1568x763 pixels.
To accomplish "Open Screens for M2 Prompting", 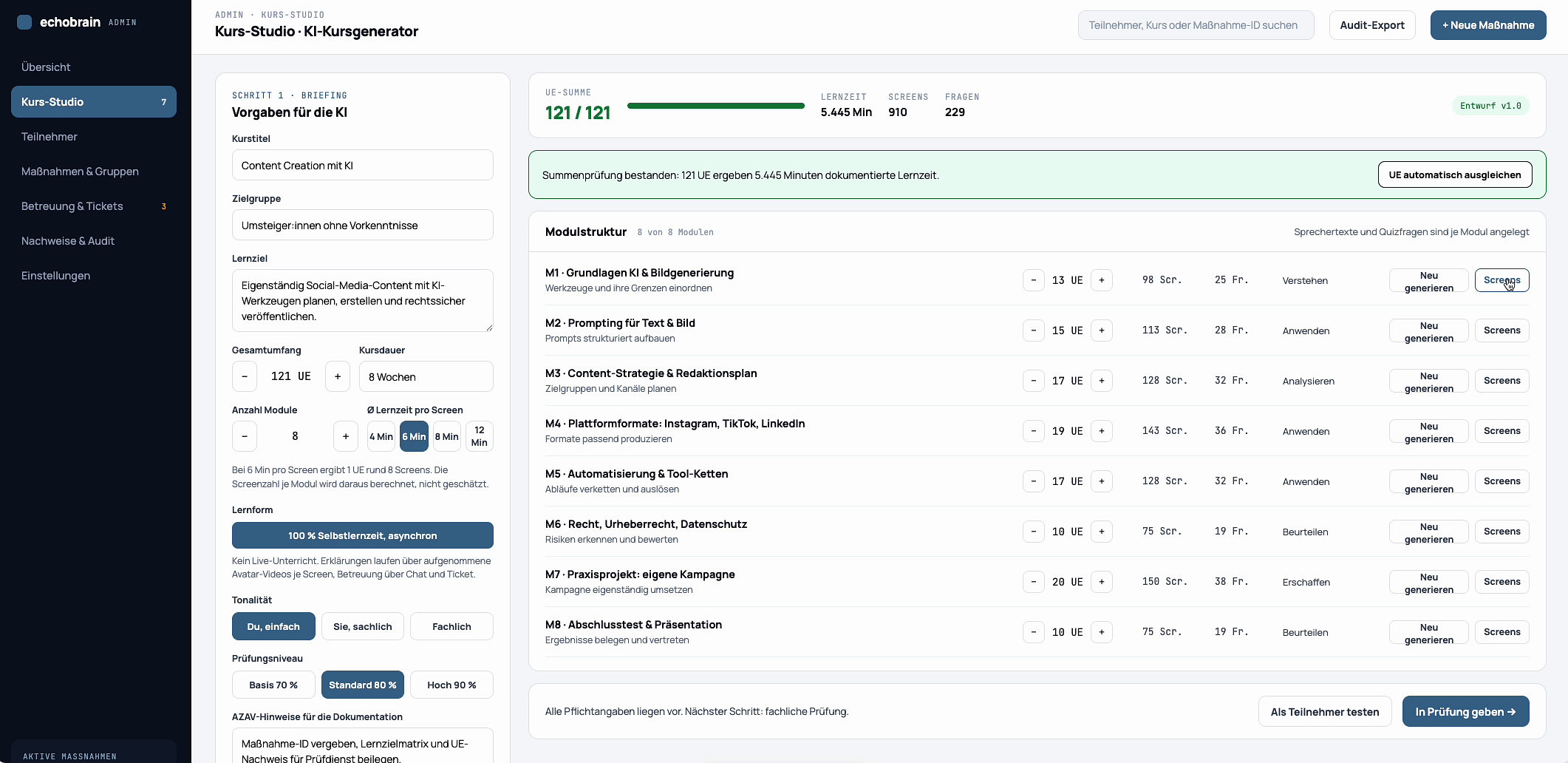I will coord(1502,330).
